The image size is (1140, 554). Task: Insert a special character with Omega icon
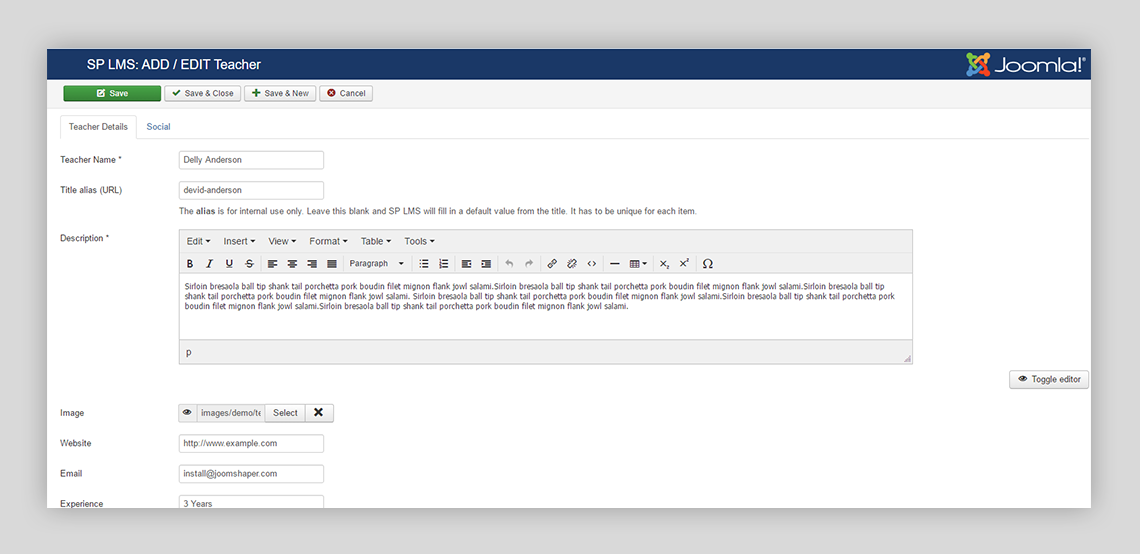(x=708, y=264)
